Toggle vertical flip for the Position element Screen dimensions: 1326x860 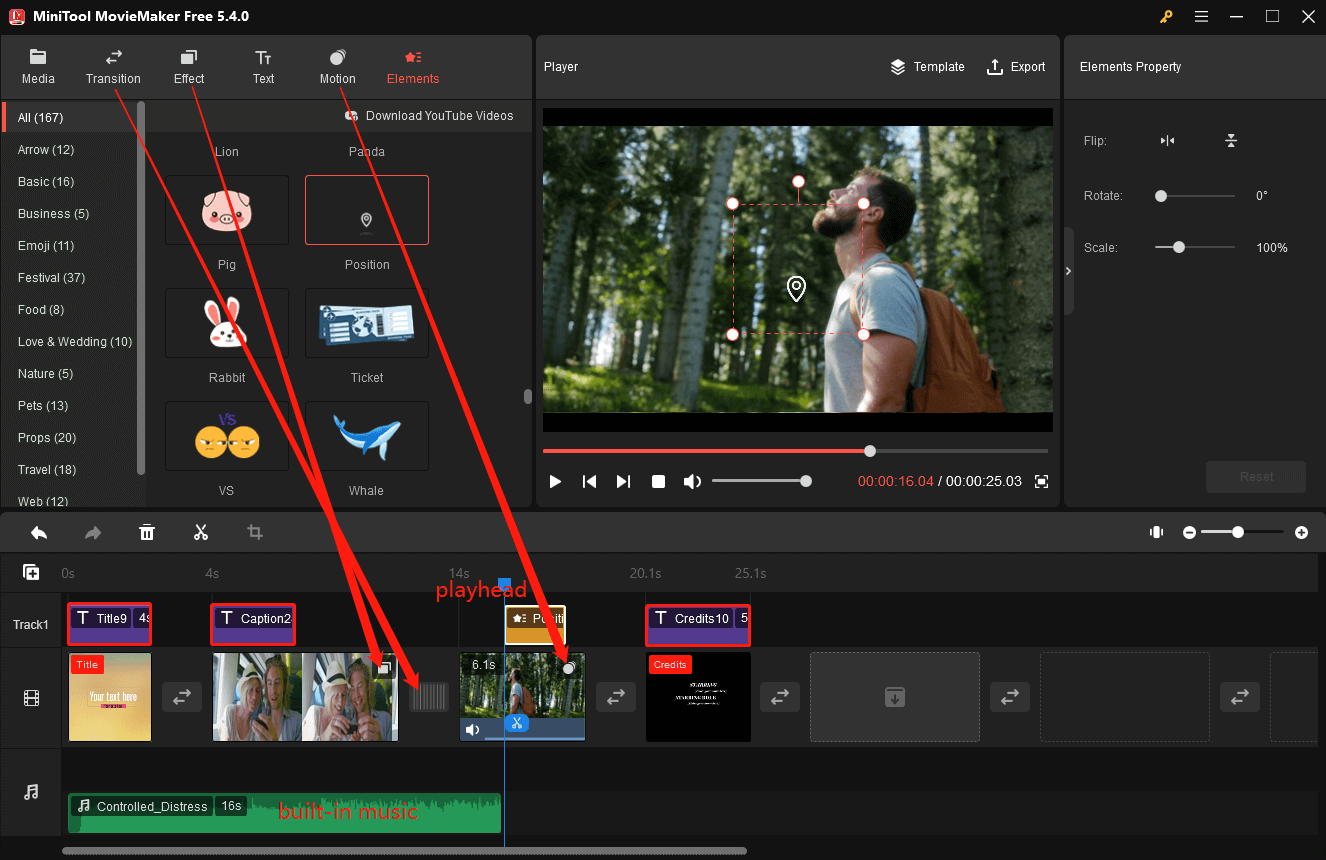tap(1231, 141)
